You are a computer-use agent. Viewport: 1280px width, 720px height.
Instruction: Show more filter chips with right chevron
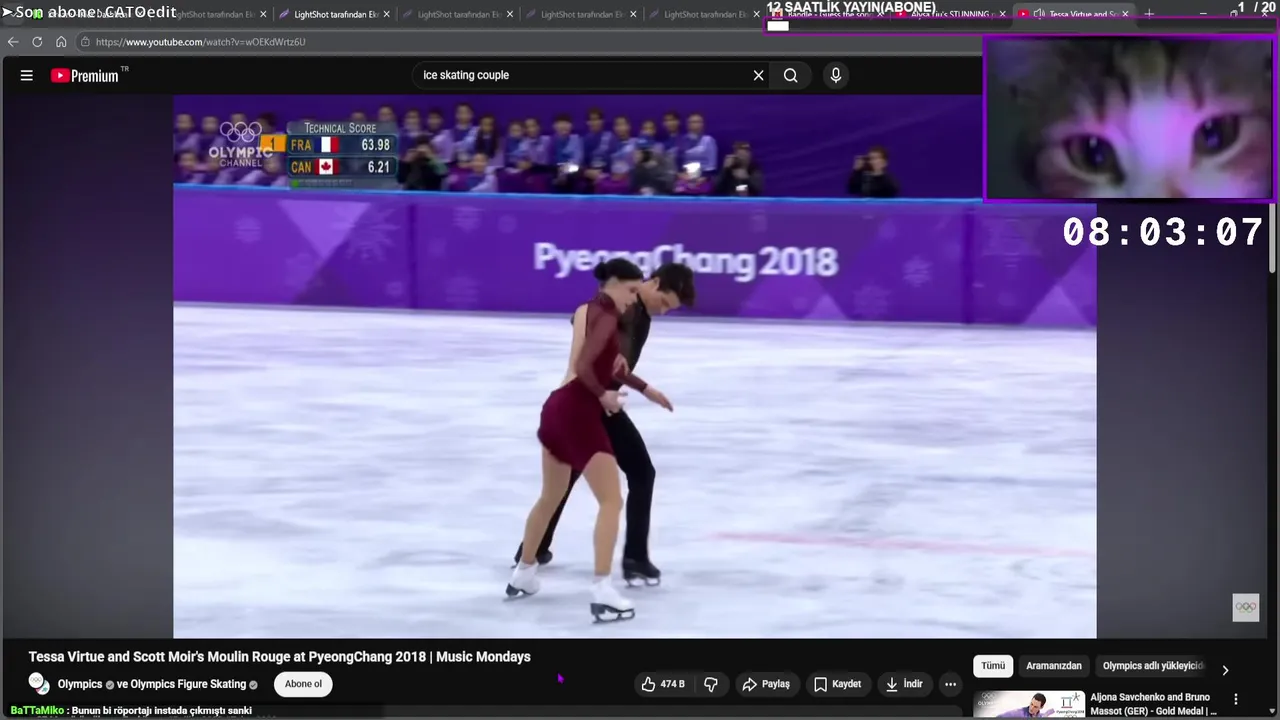(1225, 670)
